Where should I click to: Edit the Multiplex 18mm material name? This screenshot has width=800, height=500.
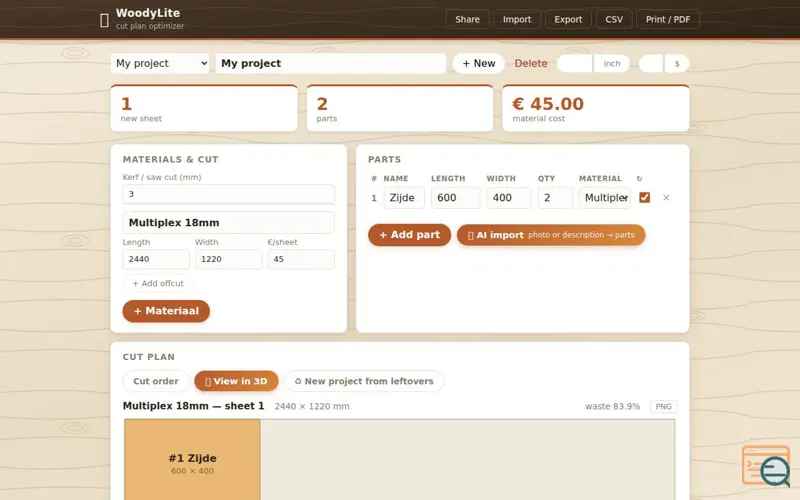coord(229,222)
